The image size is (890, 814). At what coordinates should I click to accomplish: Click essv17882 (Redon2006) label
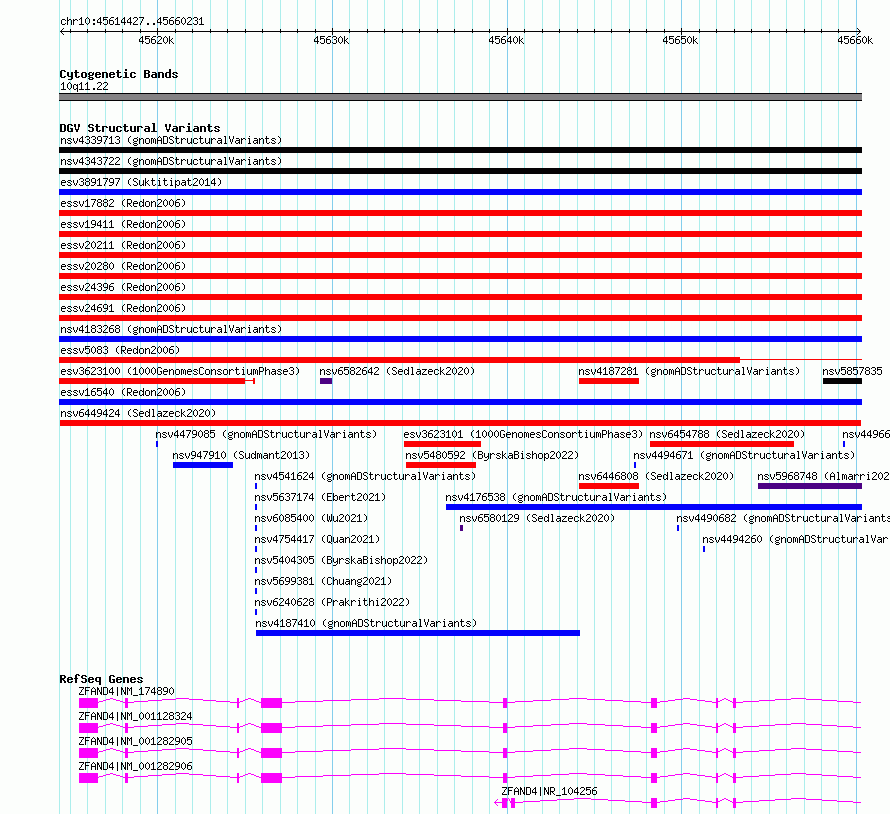coord(123,203)
